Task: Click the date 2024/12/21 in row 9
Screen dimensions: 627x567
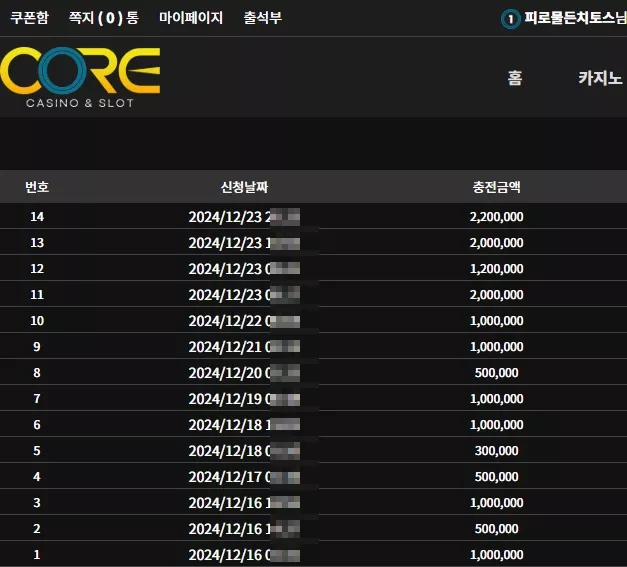Action: [225, 347]
